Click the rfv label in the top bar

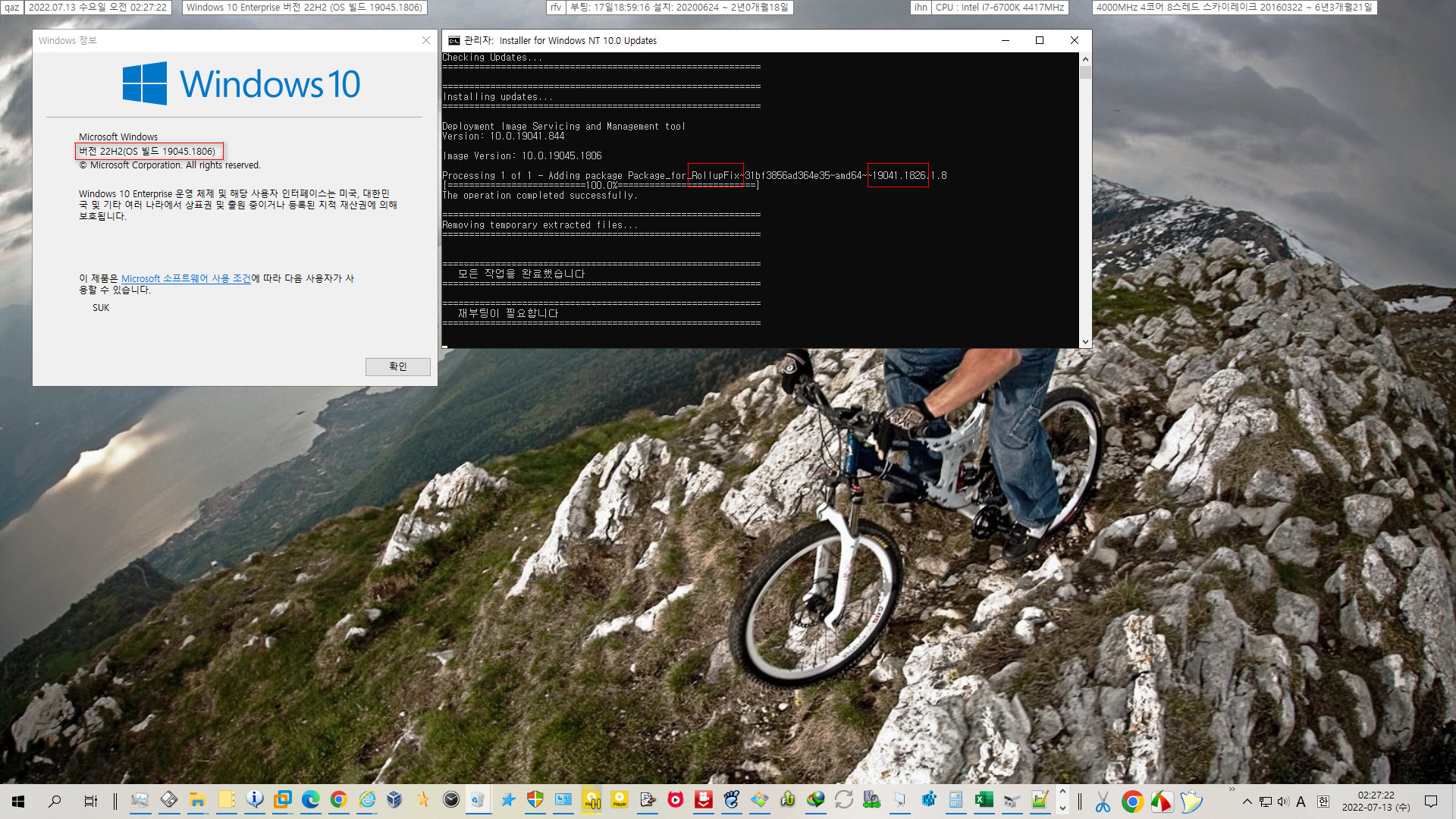[x=556, y=7]
